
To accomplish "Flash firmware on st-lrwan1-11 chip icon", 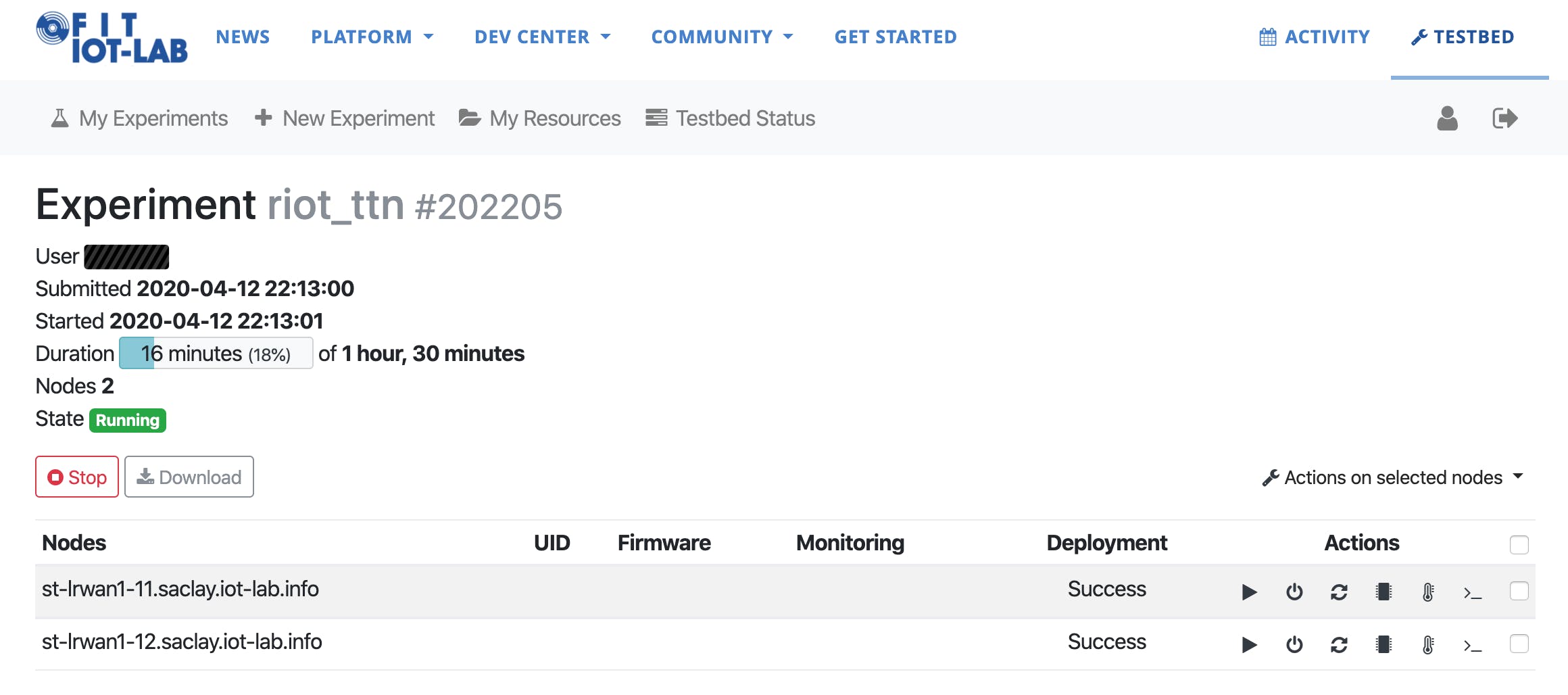I will [1383, 592].
